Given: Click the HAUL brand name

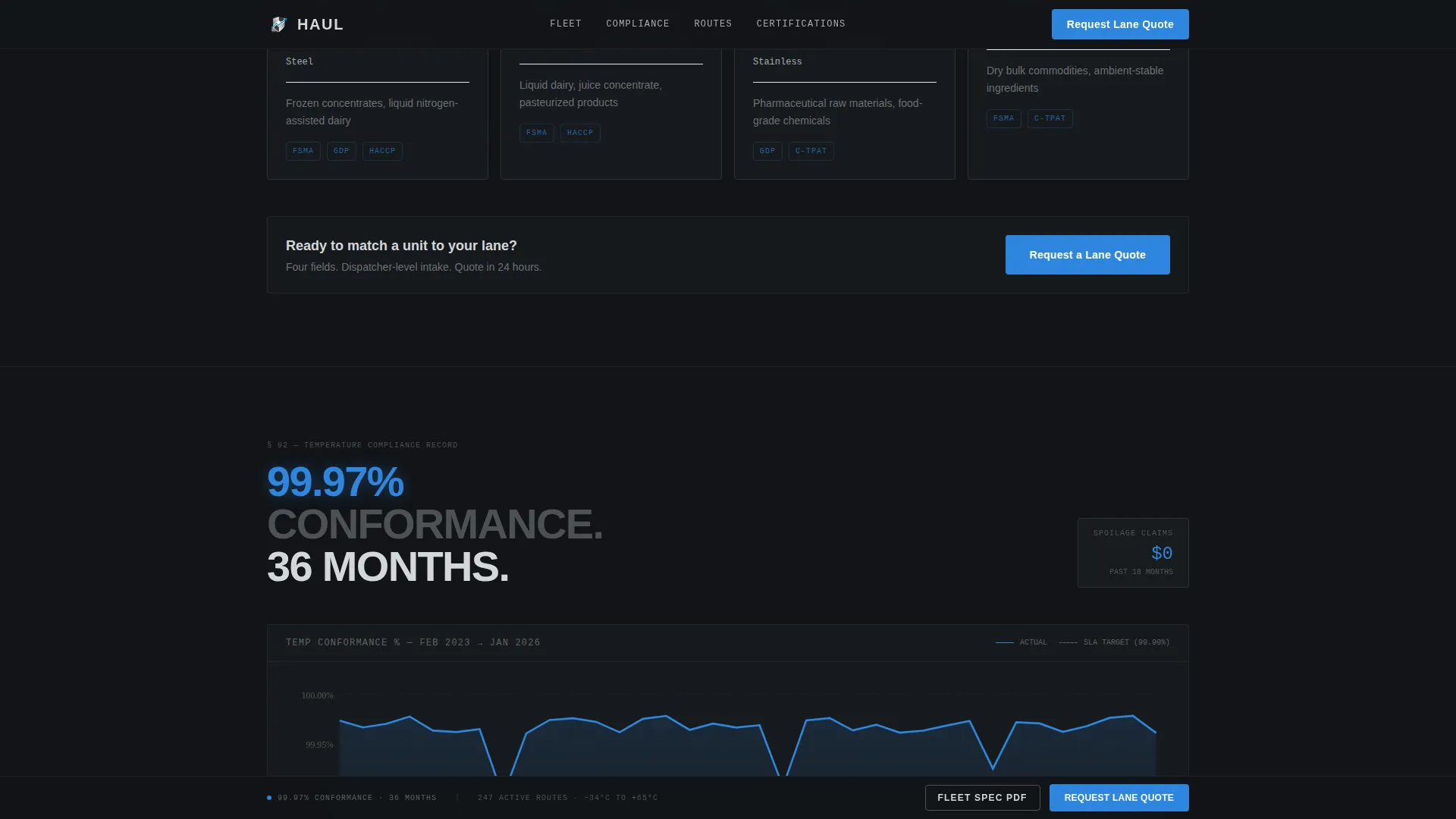Looking at the screenshot, I should pos(320,24).
